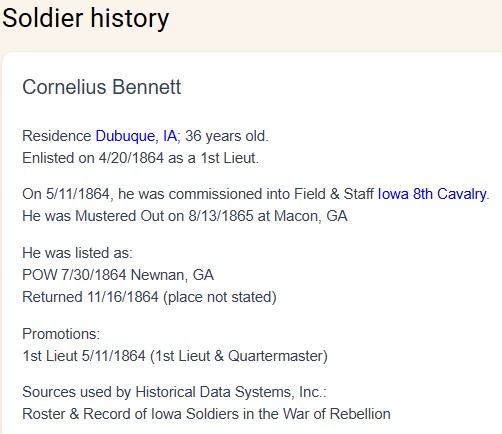This screenshot has width=502, height=434.
Task: Open the Iowa 8th Cavalry link
Action: 432,194
